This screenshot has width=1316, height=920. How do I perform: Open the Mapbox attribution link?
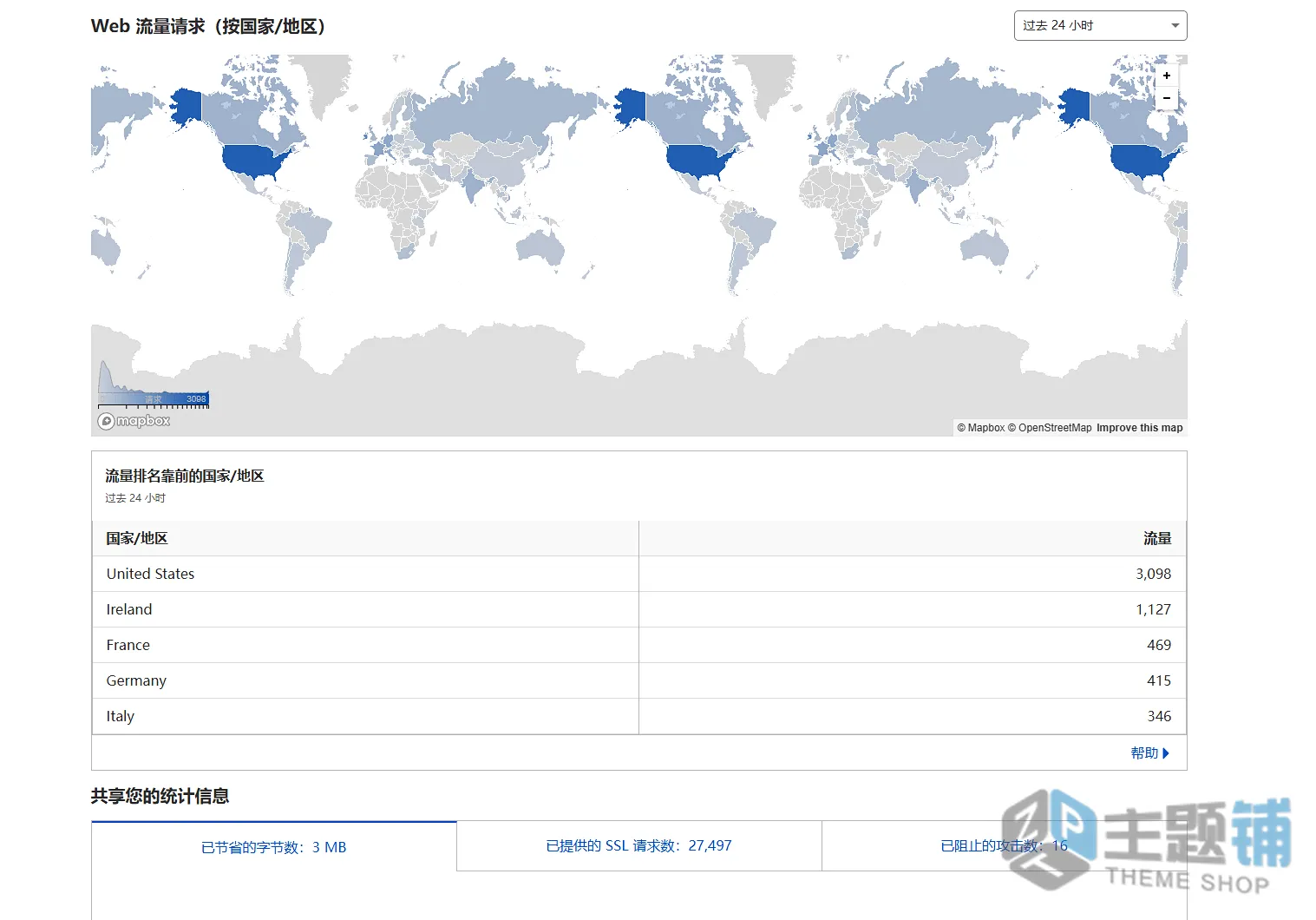pyautogui.click(x=981, y=428)
